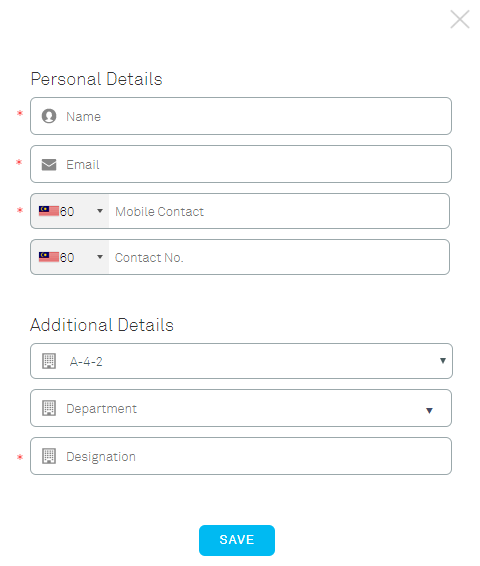Click the building icon beside Department
Viewport: 480px width, 566px height.
click(49, 408)
